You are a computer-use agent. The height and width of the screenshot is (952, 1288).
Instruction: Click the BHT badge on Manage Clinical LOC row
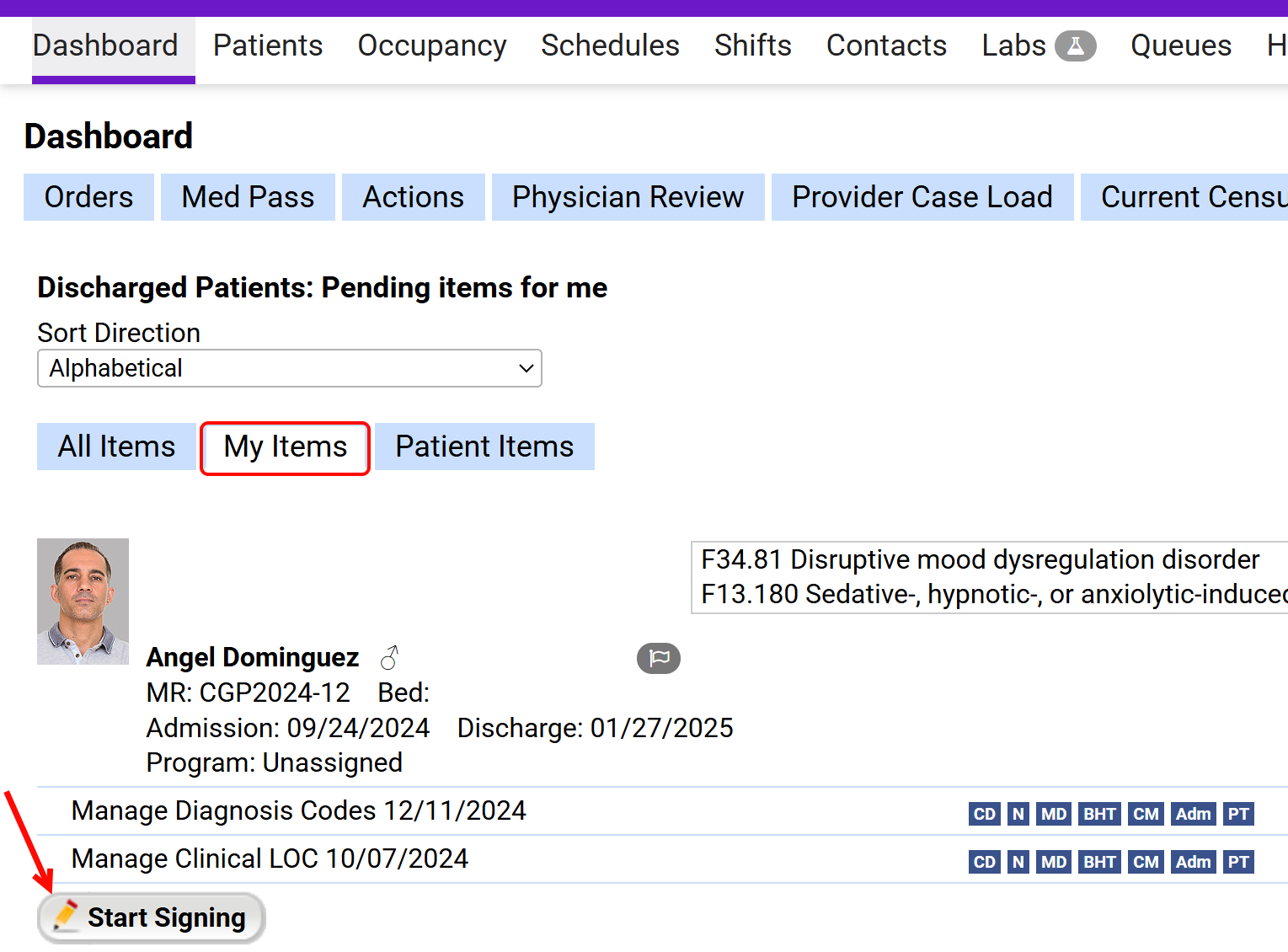[x=1099, y=862]
